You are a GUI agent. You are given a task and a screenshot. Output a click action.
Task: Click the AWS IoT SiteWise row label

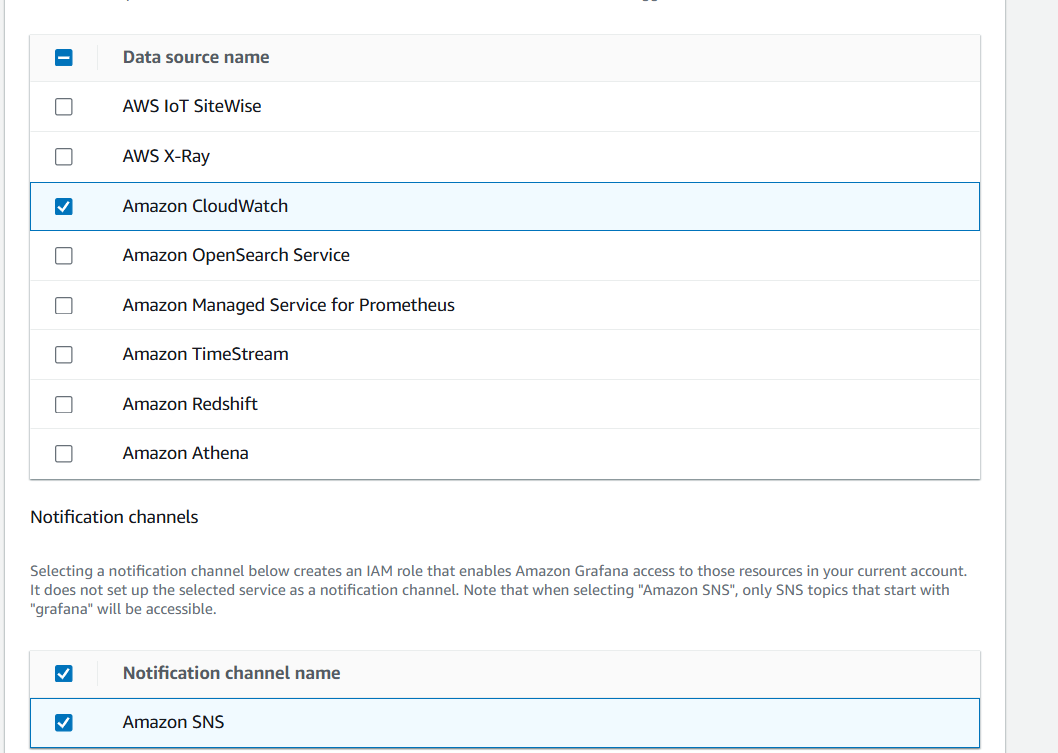(192, 107)
